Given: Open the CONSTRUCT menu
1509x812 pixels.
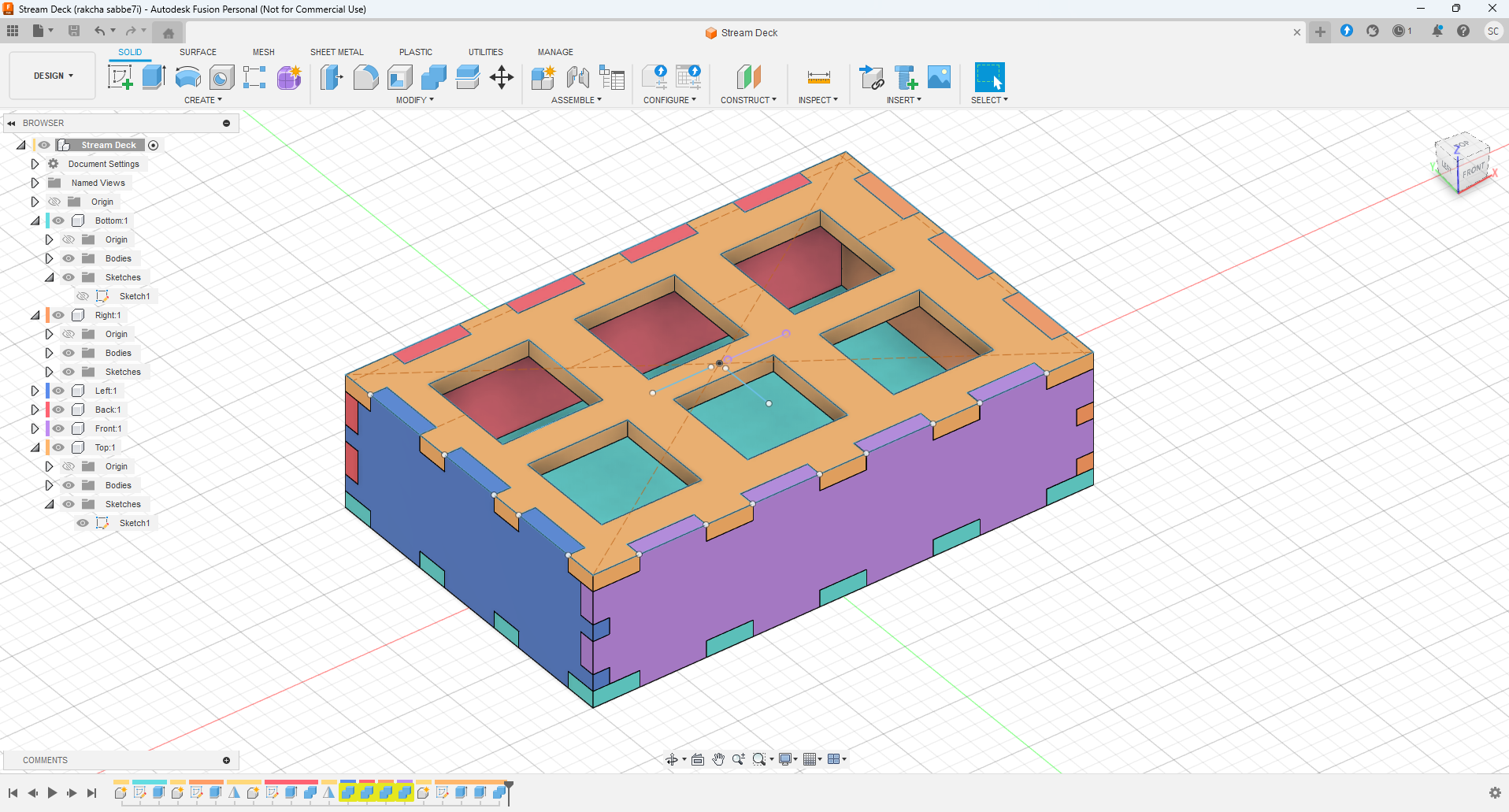Looking at the screenshot, I should [747, 100].
